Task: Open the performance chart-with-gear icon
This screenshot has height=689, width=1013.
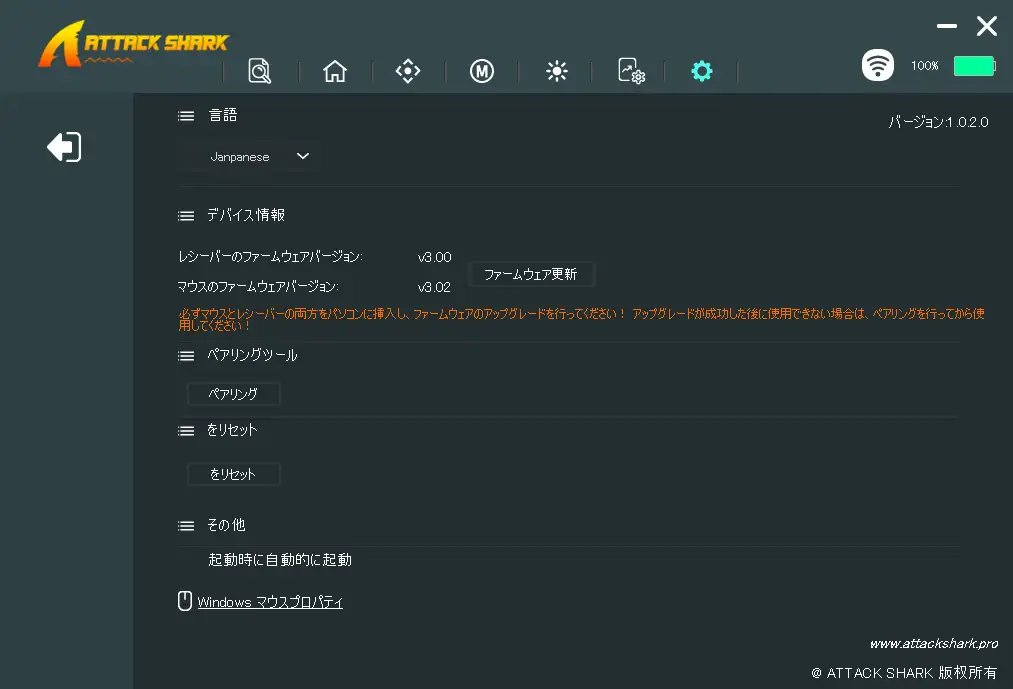Action: pyautogui.click(x=631, y=71)
